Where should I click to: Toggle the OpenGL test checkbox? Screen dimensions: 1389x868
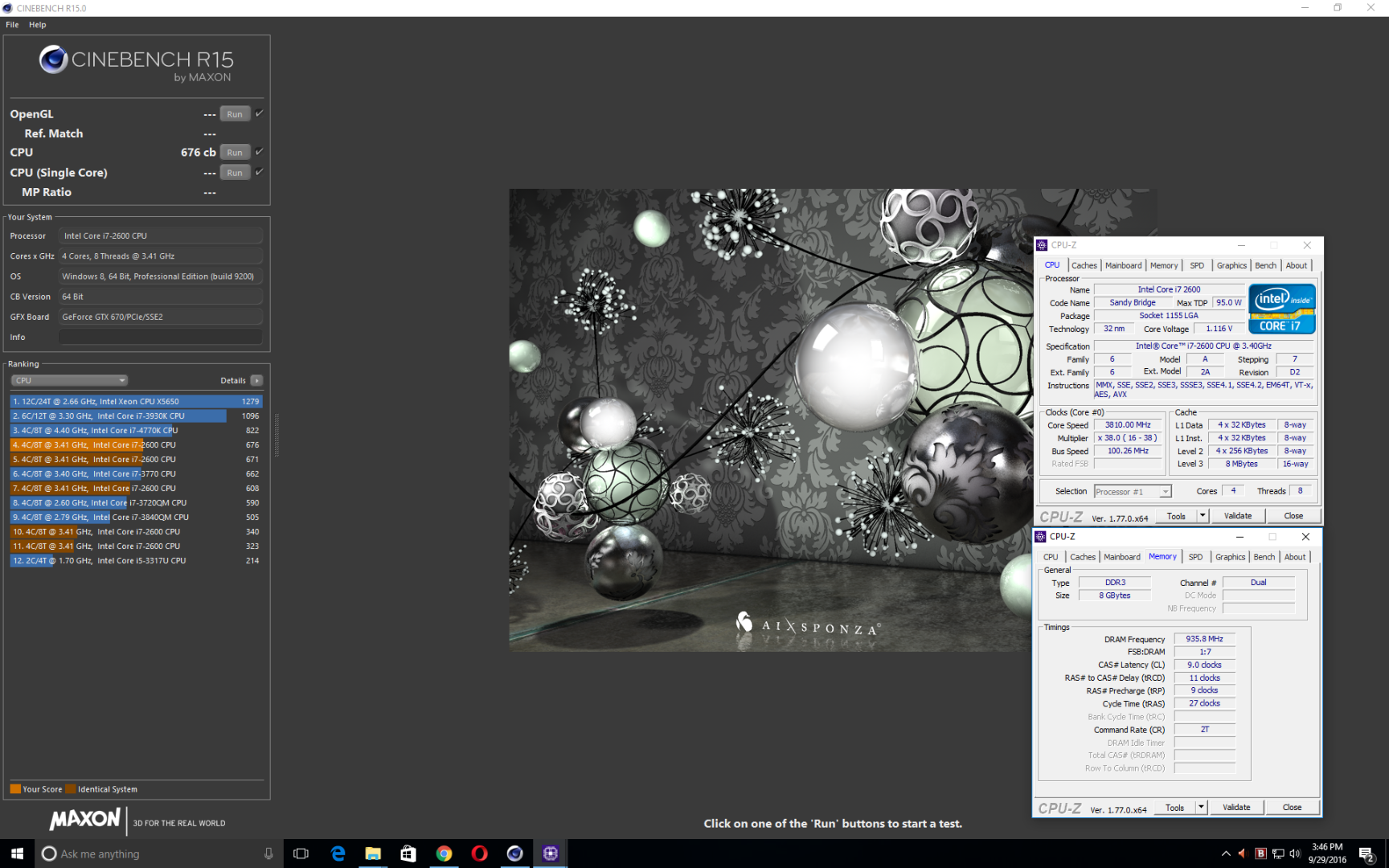259,113
